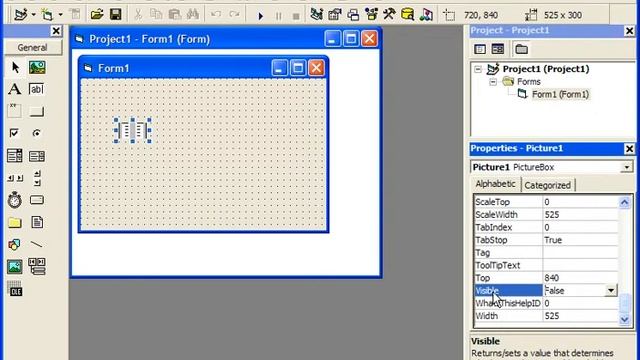640x360 pixels.
Task: Select the HScrollBar tool in the toolbox
Action: point(15,178)
